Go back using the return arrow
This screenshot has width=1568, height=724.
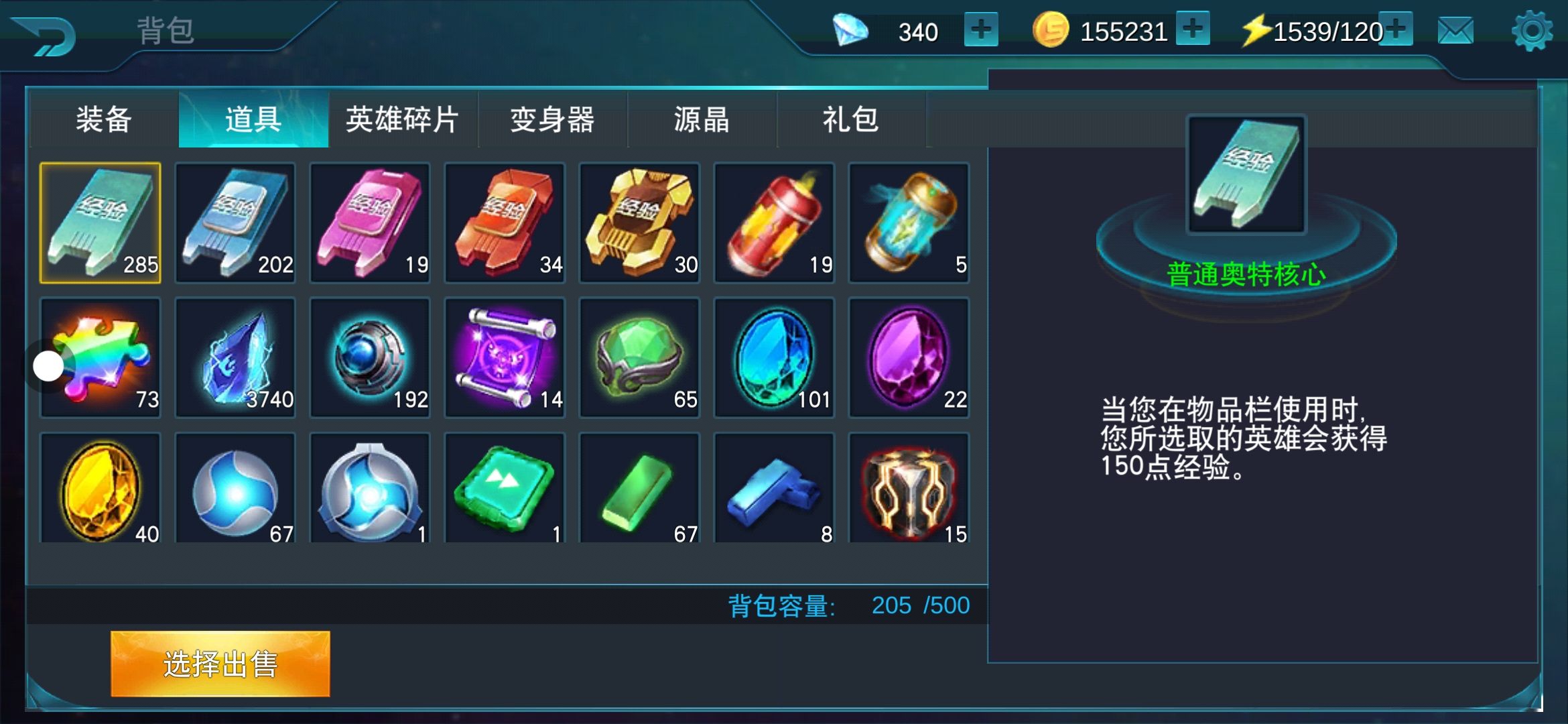click(46, 36)
